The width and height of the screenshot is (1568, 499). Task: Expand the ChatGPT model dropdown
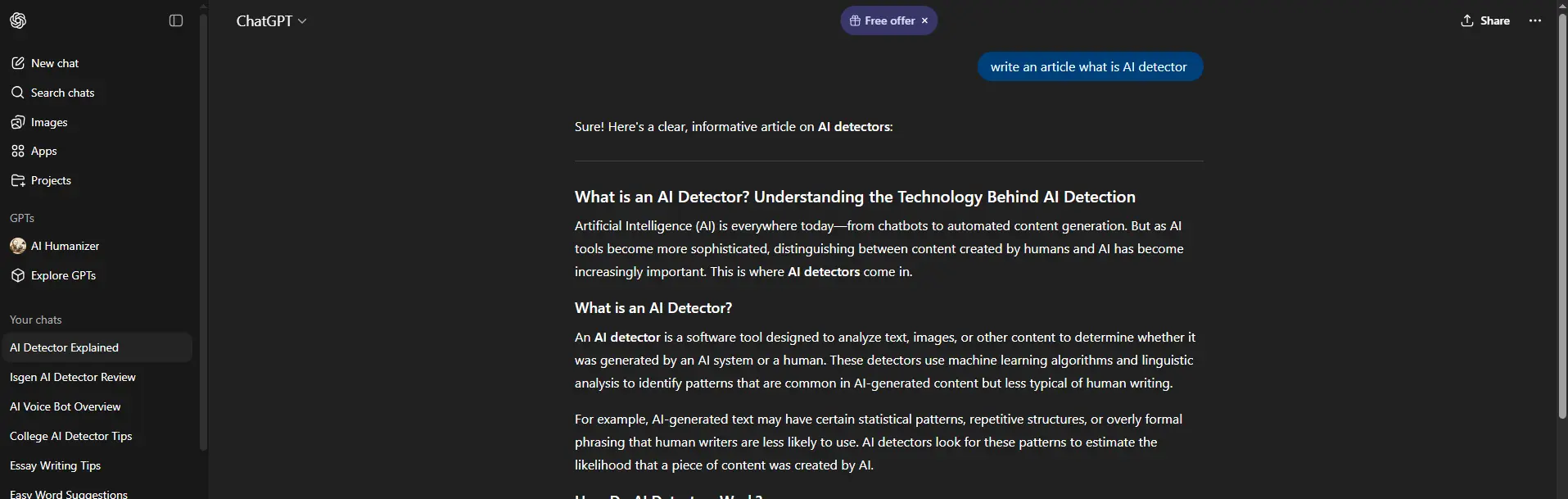[272, 21]
